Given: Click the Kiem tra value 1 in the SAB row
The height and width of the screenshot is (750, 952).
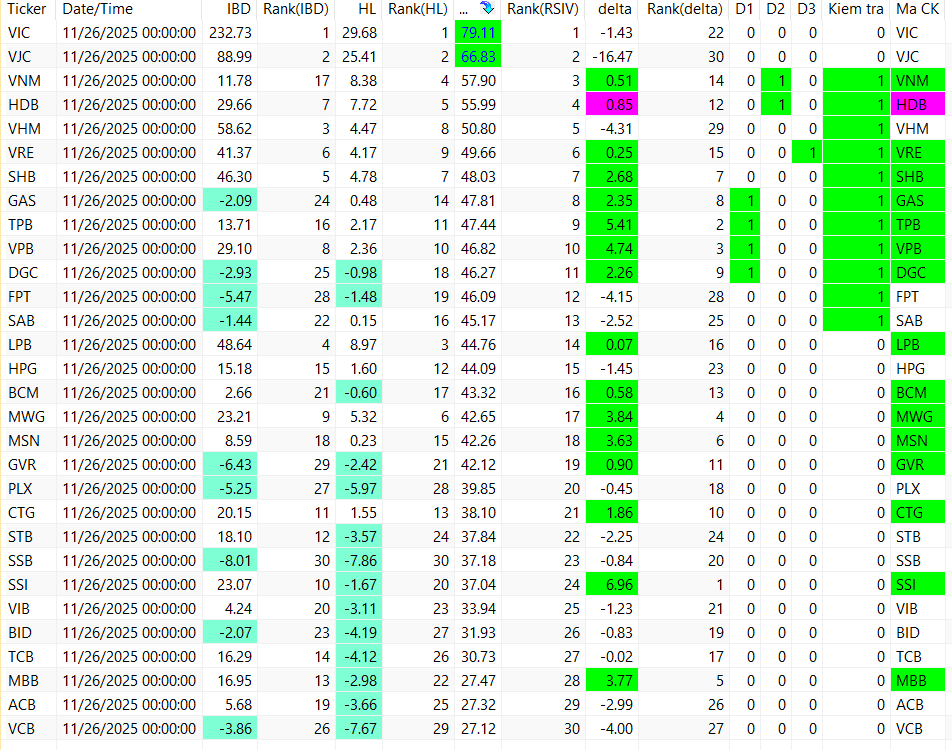Looking at the screenshot, I should 856,321.
